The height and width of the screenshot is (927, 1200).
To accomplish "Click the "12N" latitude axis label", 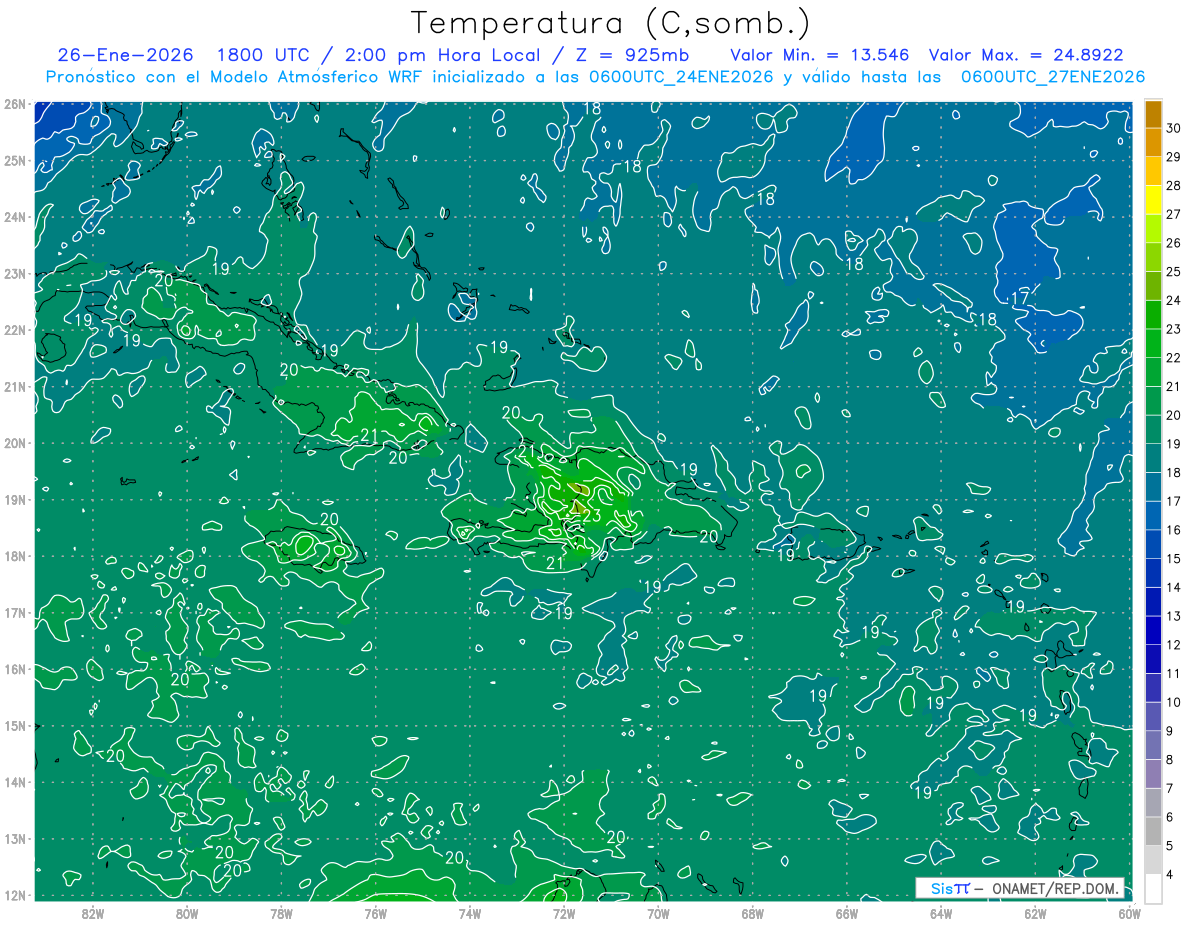I will (14, 895).
